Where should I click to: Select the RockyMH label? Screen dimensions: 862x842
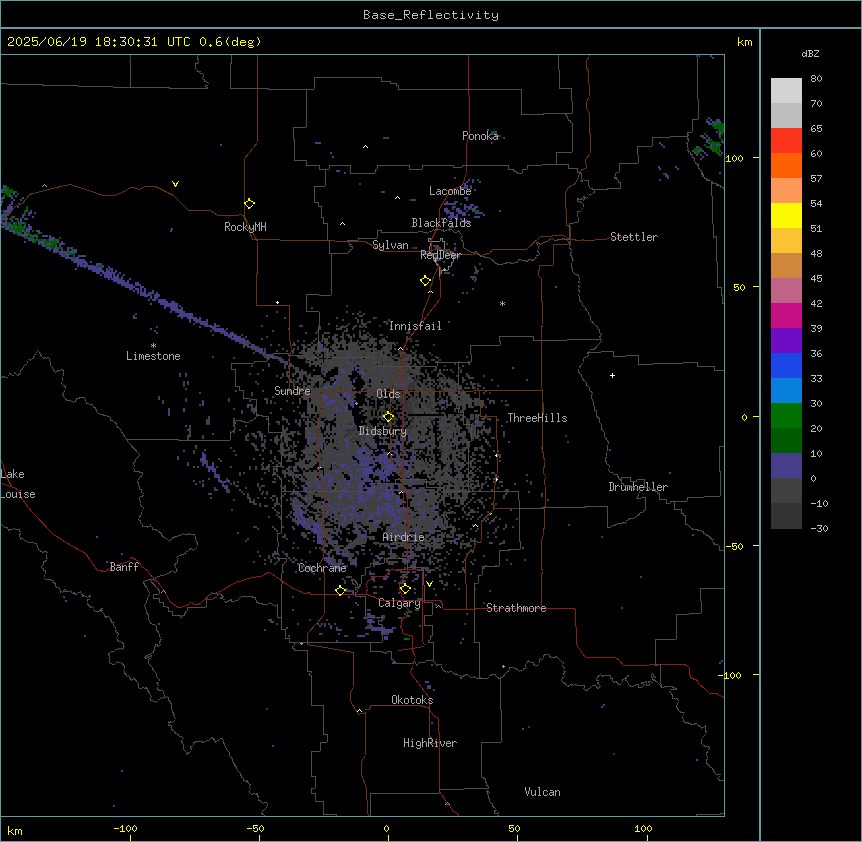click(245, 227)
